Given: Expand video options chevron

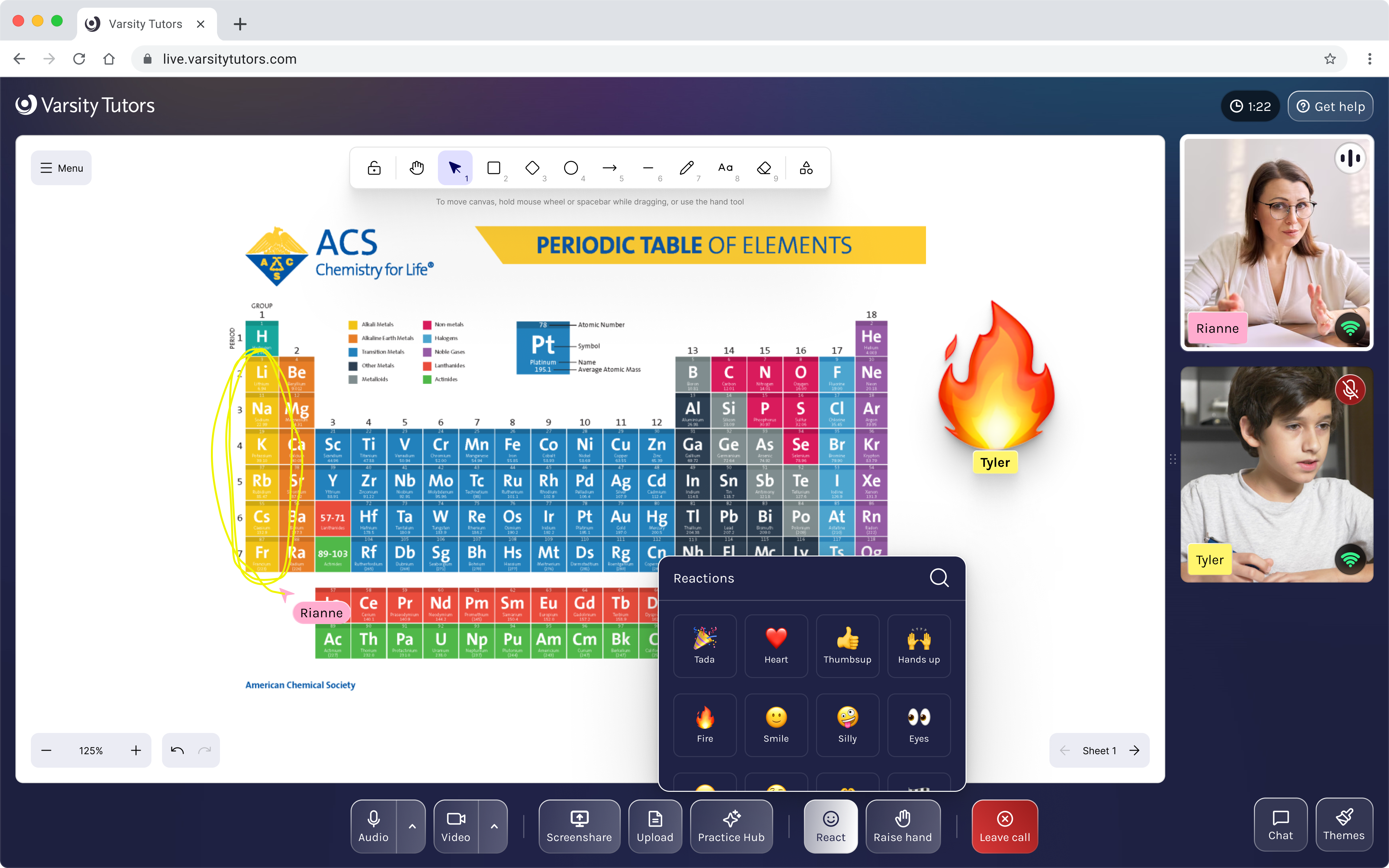Looking at the screenshot, I should coord(494,826).
